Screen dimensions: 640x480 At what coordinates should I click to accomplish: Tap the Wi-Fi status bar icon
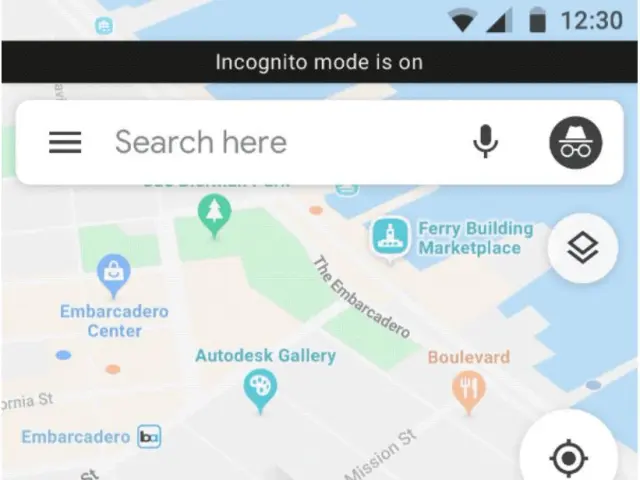(462, 20)
